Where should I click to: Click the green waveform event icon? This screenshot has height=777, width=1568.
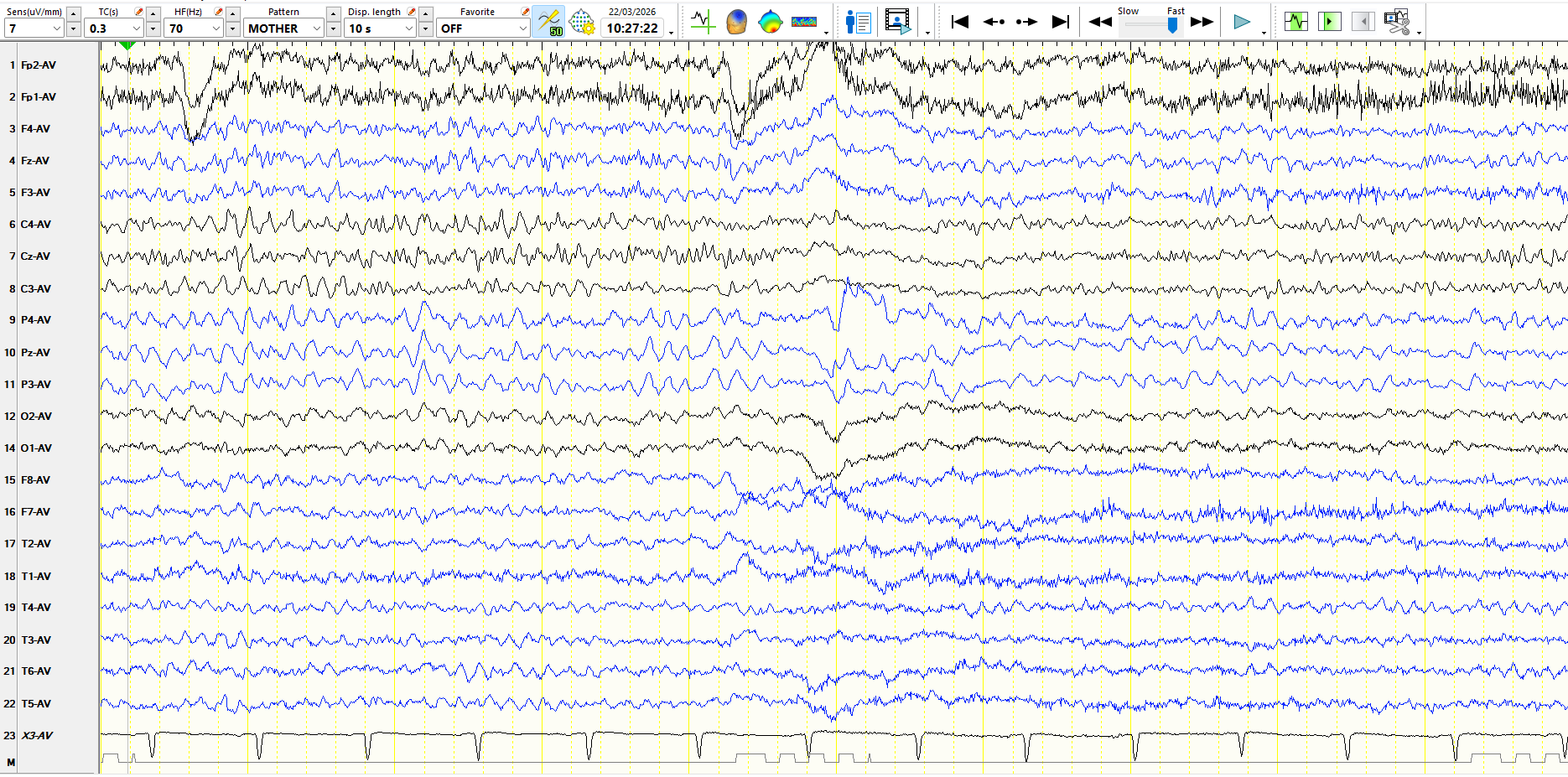(x=1296, y=22)
